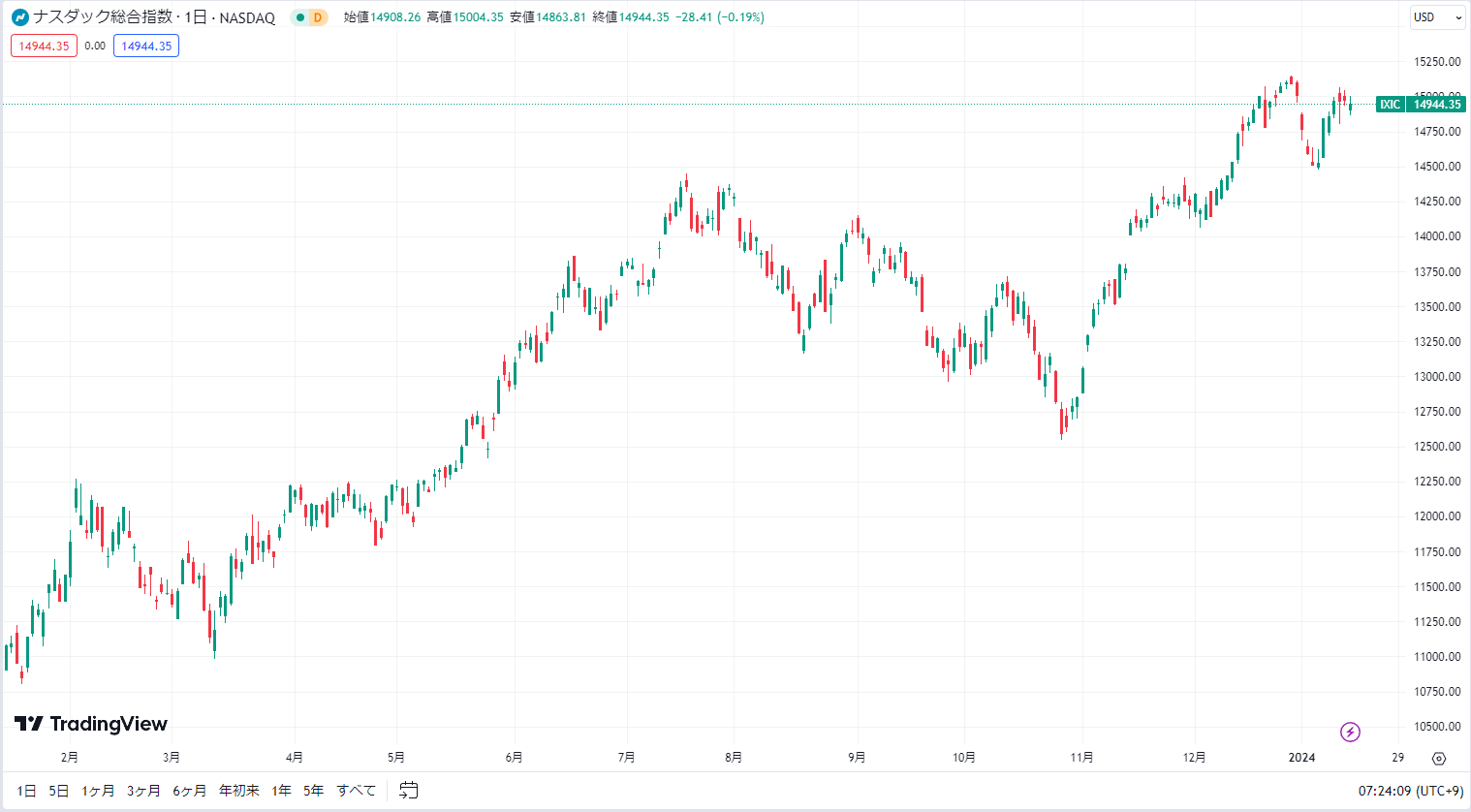The width and height of the screenshot is (1471, 812).
Task: Select the 5日 time range
Action: tap(59, 791)
